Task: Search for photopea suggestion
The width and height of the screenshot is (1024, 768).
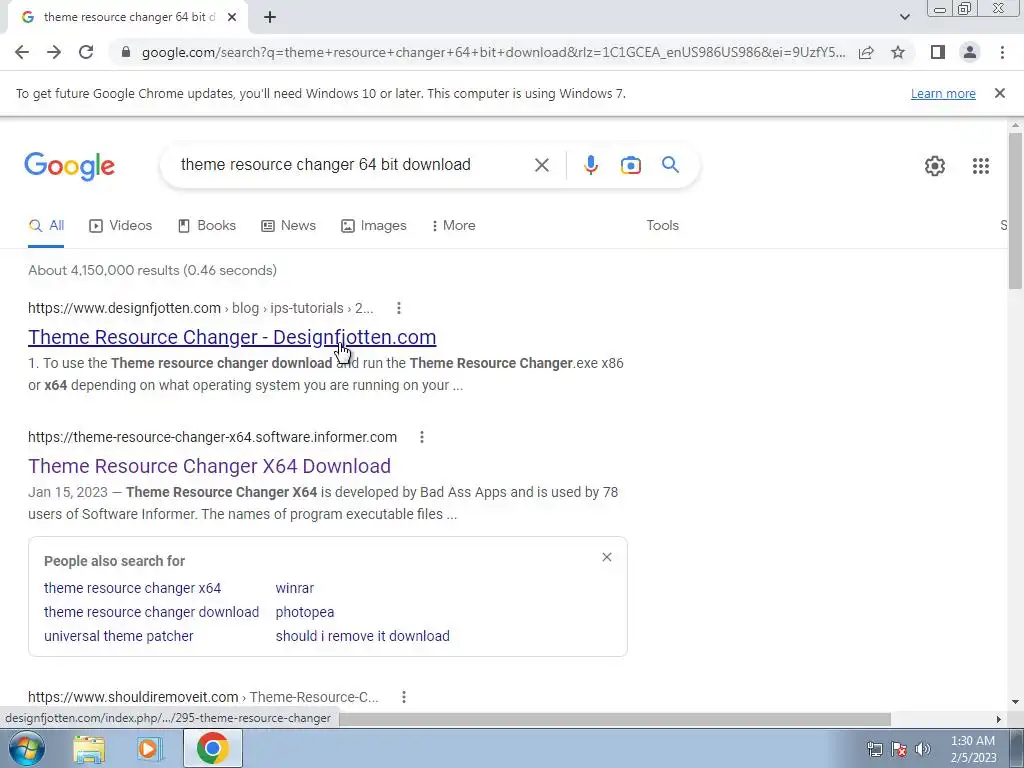Action: (x=305, y=612)
